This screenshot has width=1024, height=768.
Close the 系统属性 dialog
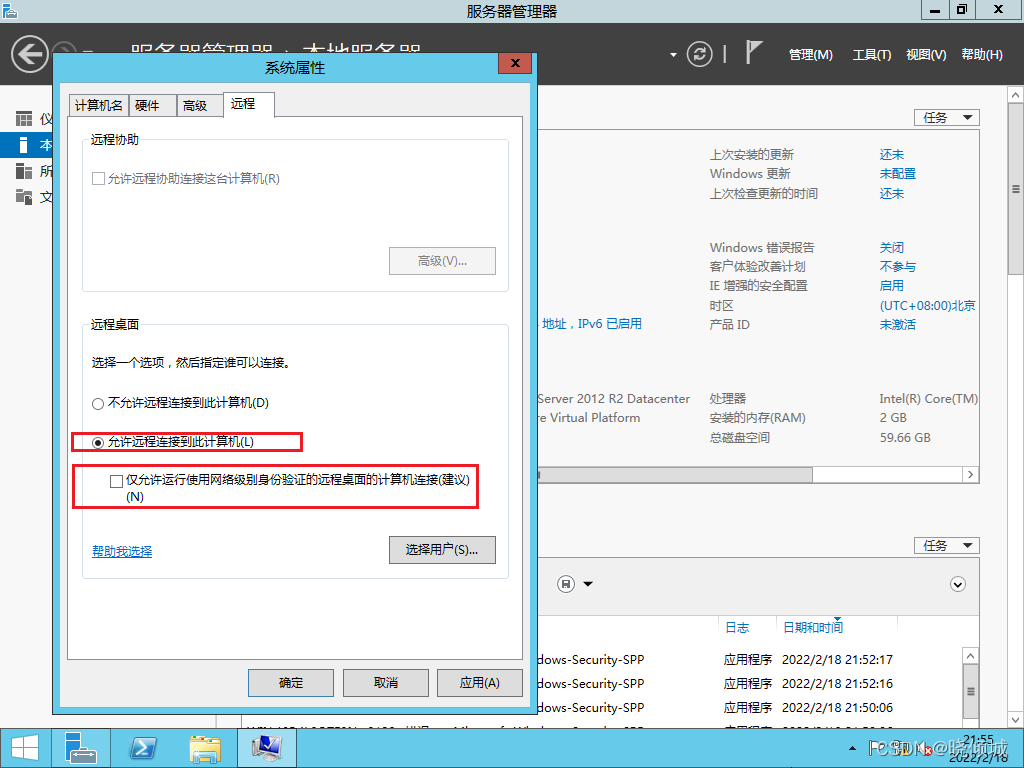pyautogui.click(x=515, y=63)
